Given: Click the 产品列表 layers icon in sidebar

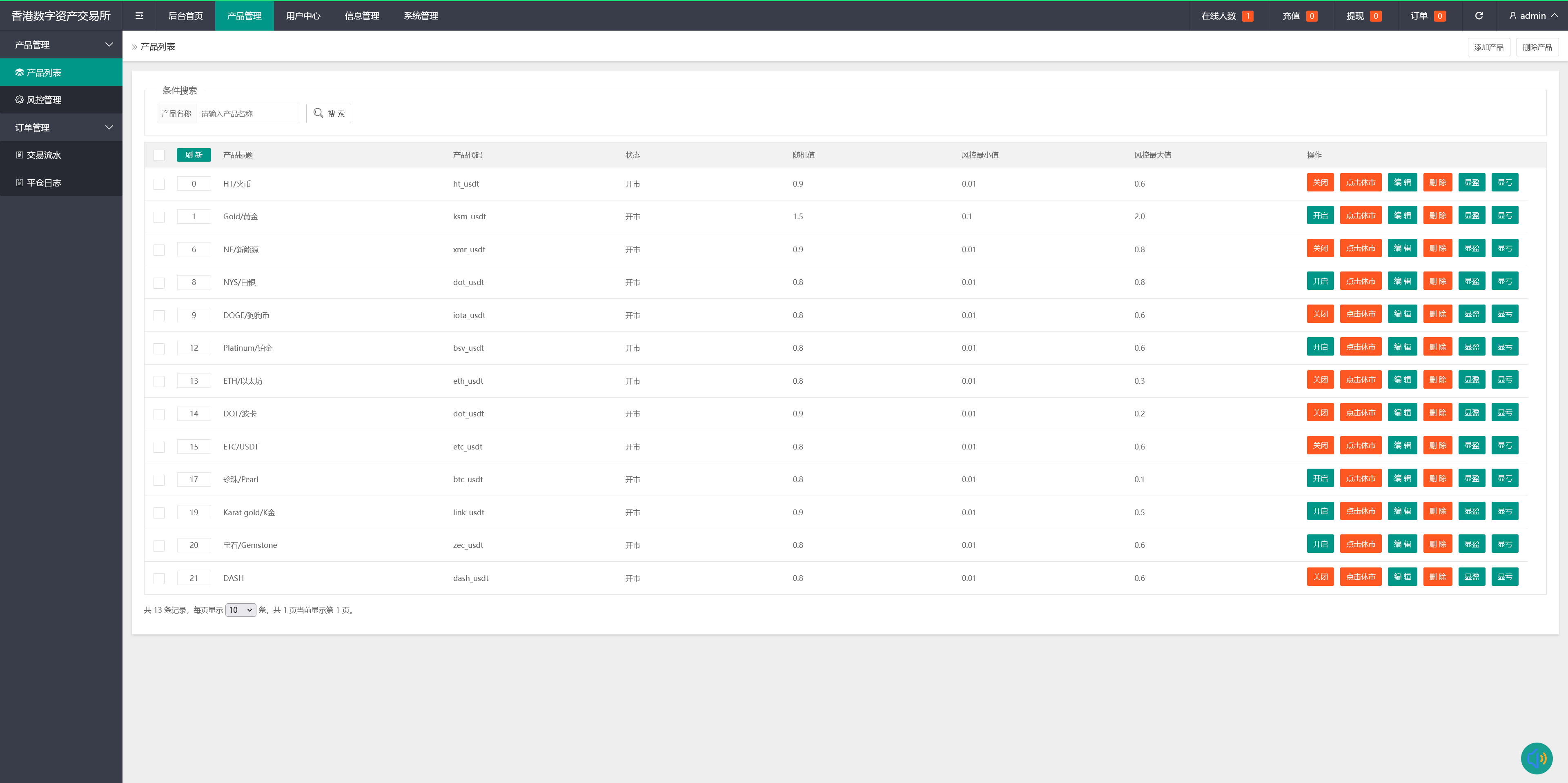Looking at the screenshot, I should [20, 72].
